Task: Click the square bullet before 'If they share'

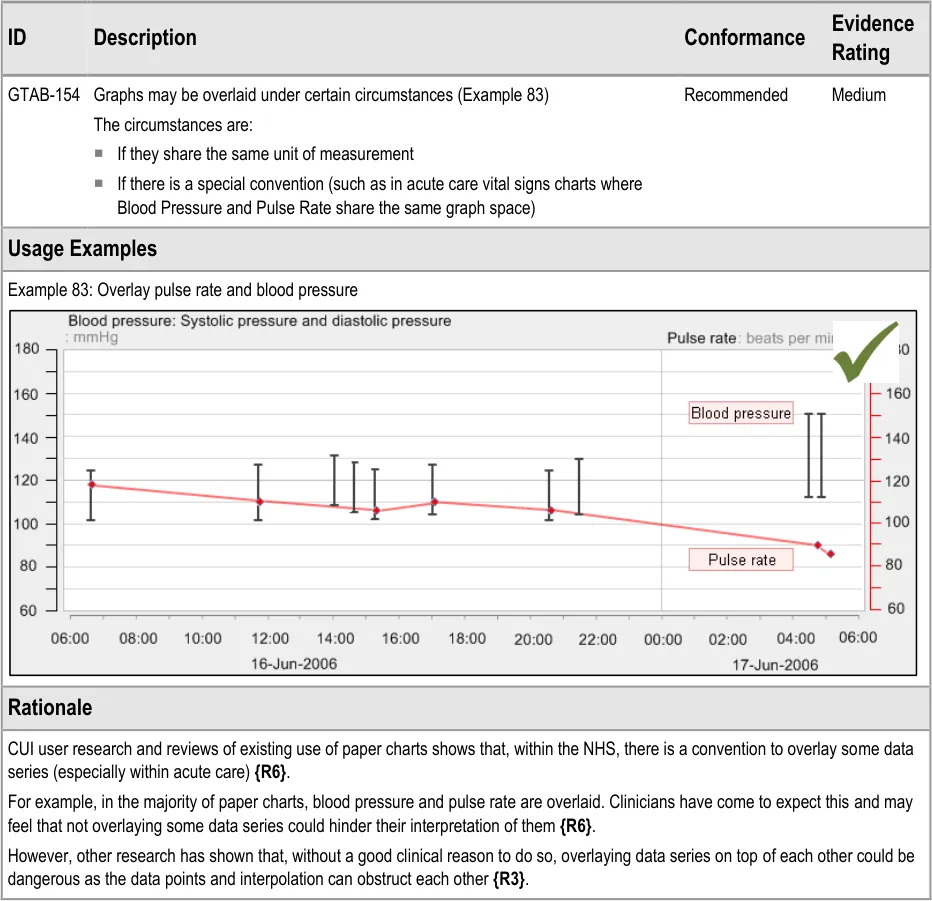Action: click(99, 154)
